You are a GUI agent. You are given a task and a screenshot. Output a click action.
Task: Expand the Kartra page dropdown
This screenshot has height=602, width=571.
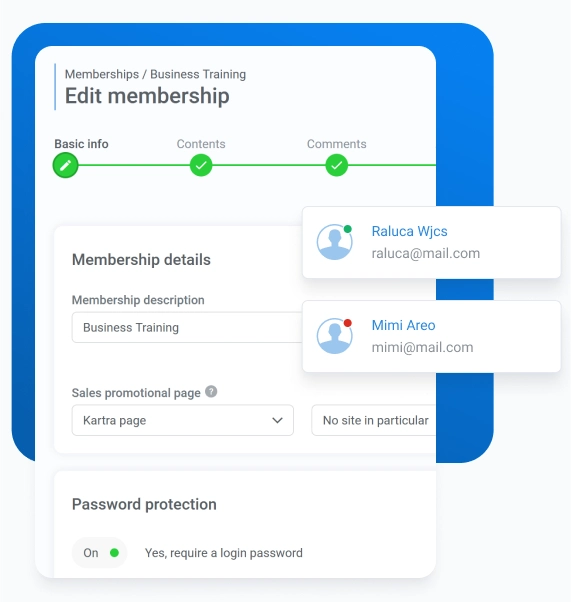click(183, 420)
